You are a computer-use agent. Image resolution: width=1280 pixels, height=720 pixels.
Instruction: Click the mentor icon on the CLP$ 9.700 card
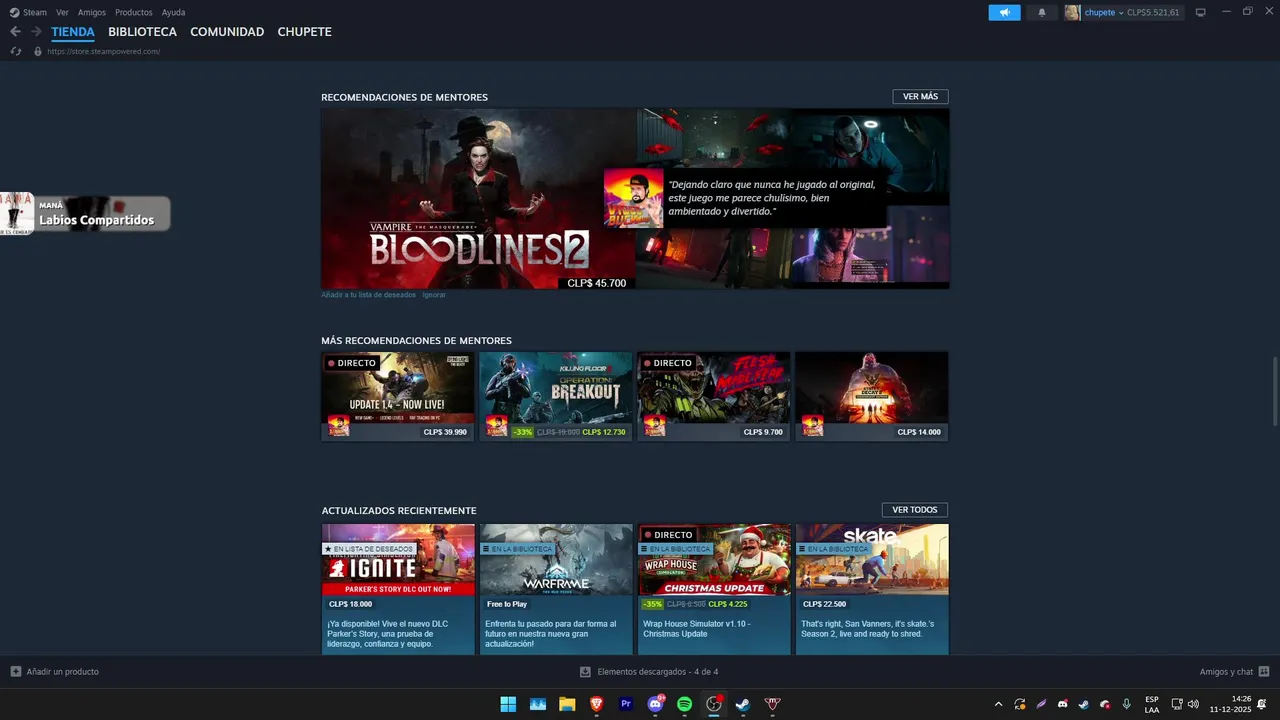pos(655,426)
